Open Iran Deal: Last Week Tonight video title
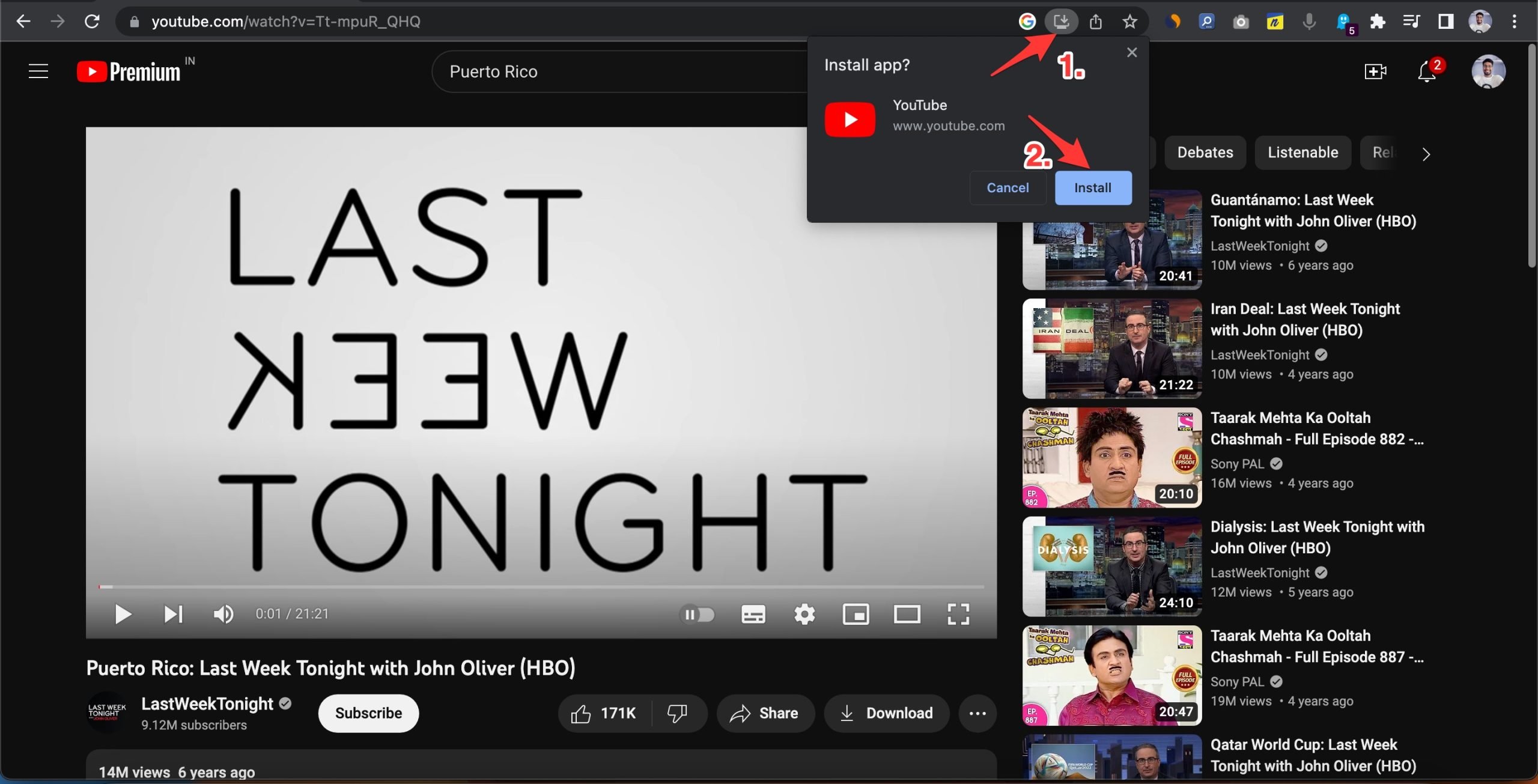Image resolution: width=1538 pixels, height=784 pixels. pyautogui.click(x=1305, y=319)
